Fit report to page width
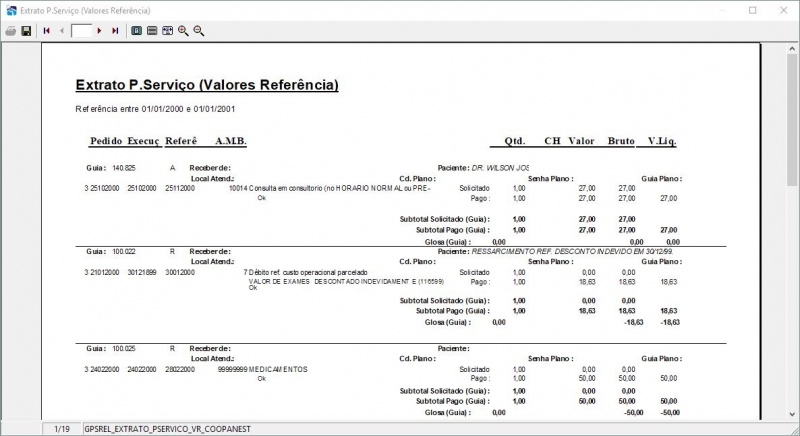Image resolution: width=800 pixels, height=436 pixels. point(167,31)
